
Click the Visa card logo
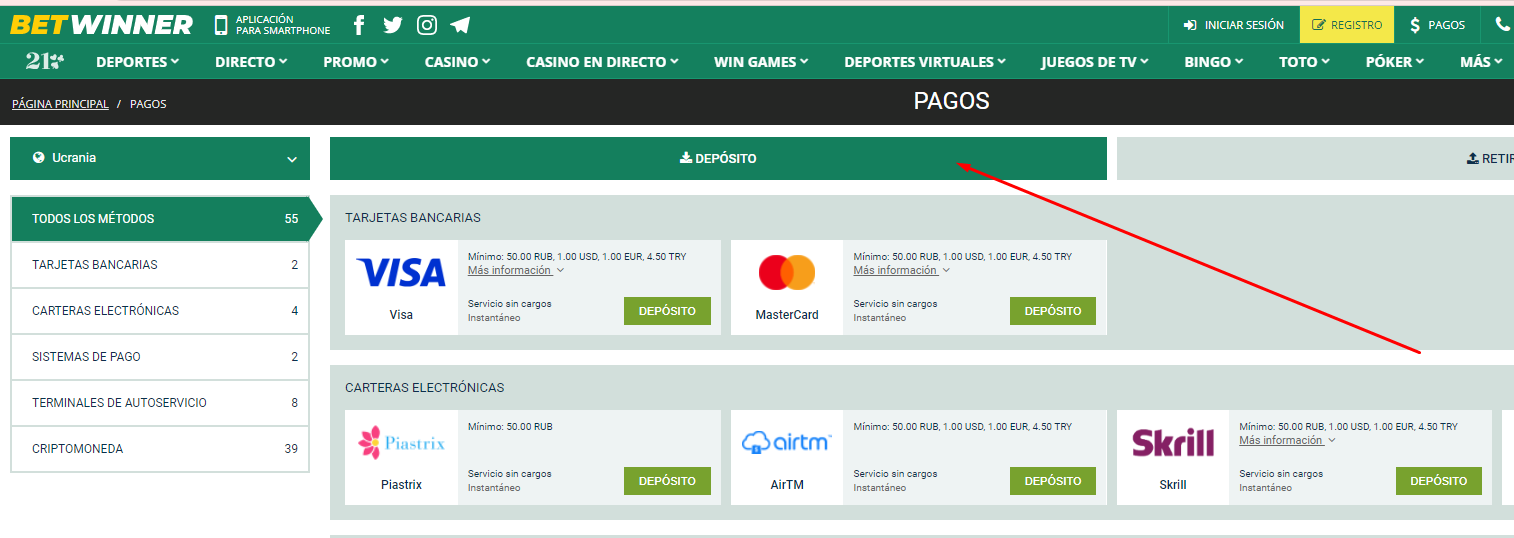coord(401,272)
